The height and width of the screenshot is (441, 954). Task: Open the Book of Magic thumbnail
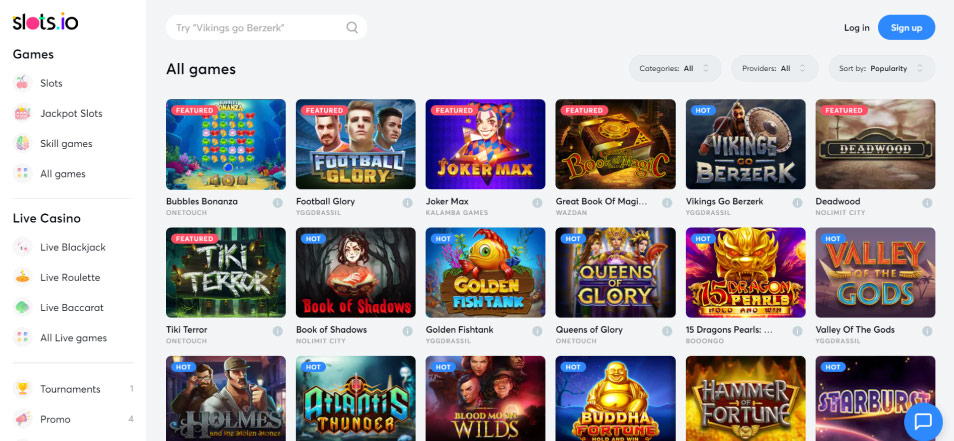[615, 144]
